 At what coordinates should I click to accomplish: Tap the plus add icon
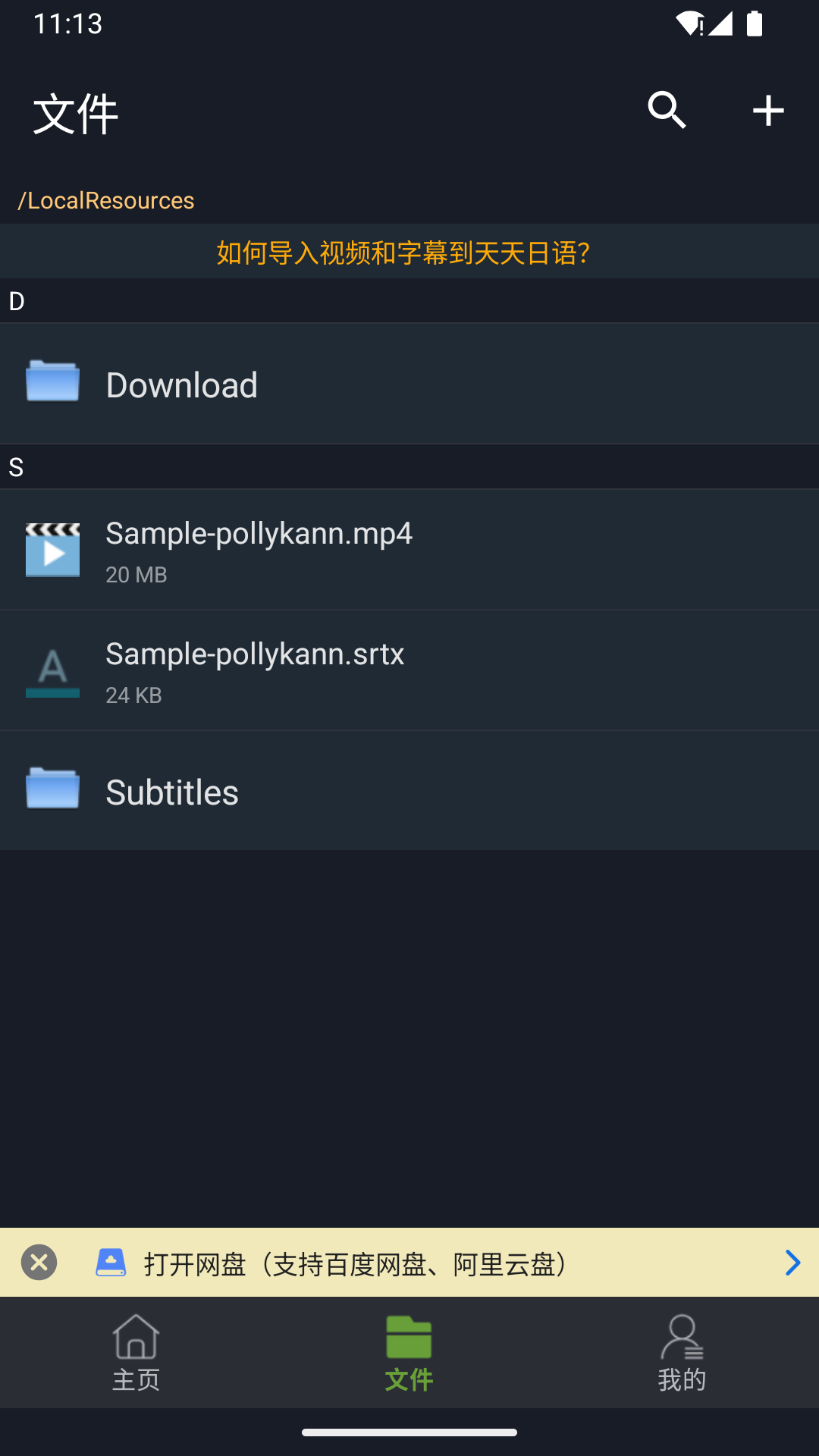tap(767, 111)
